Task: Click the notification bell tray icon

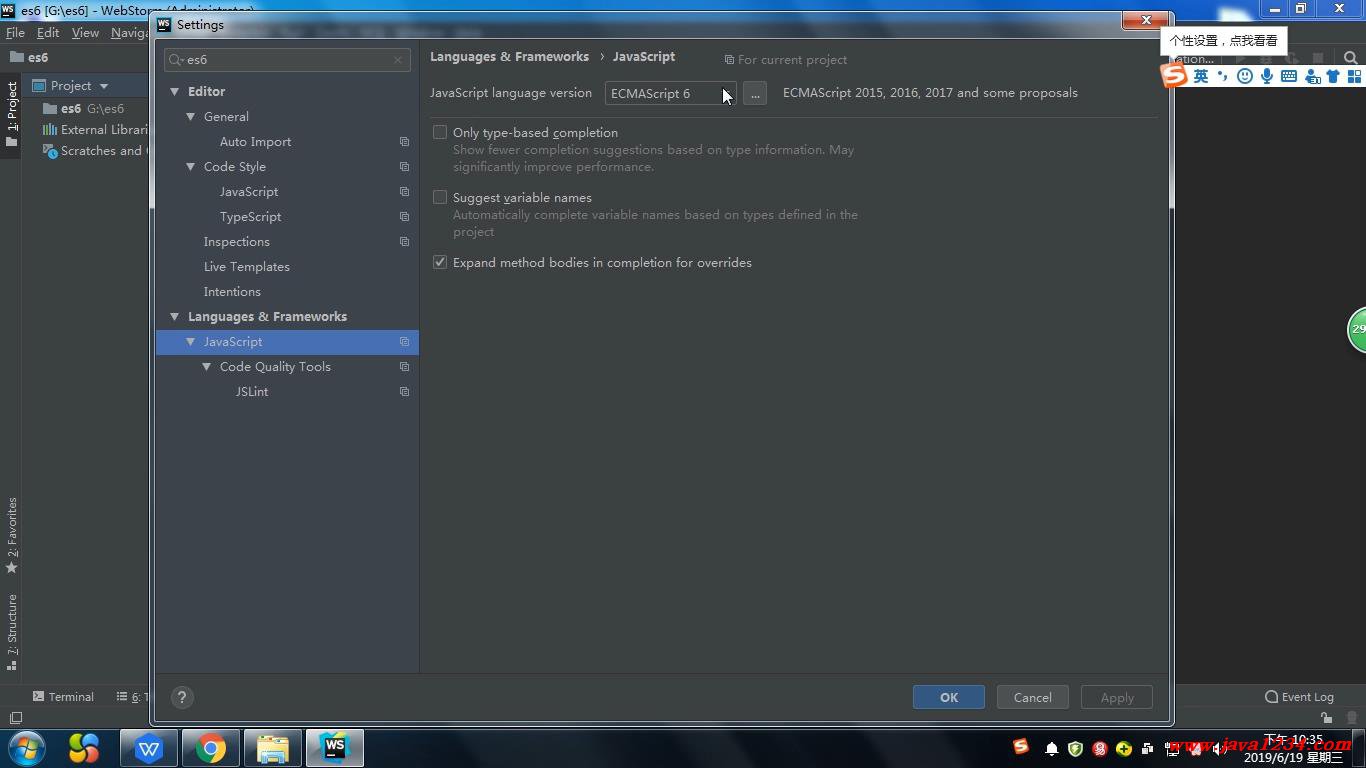Action: pos(1051,749)
